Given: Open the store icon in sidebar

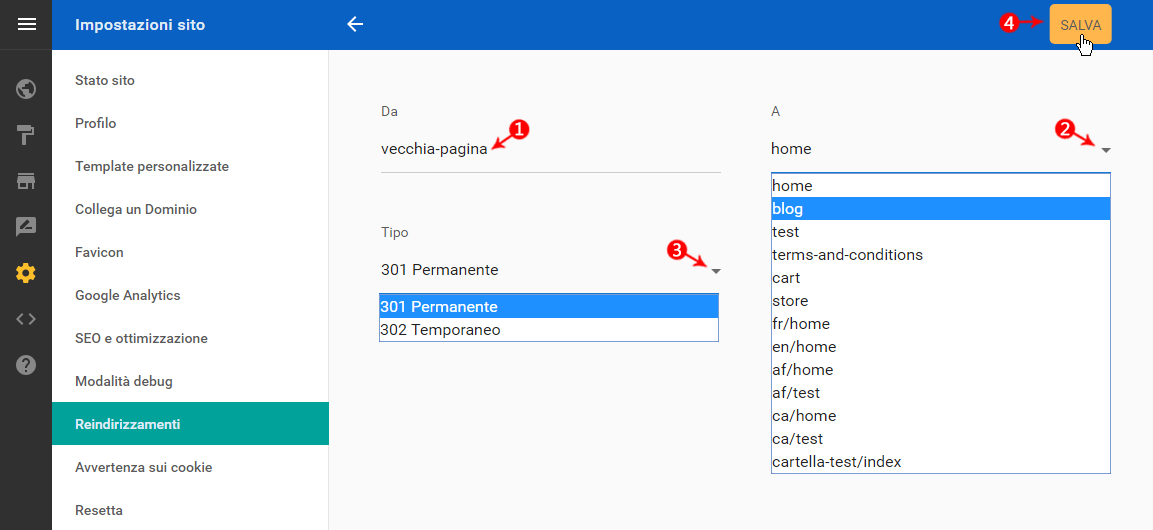Looking at the screenshot, I should [x=26, y=182].
